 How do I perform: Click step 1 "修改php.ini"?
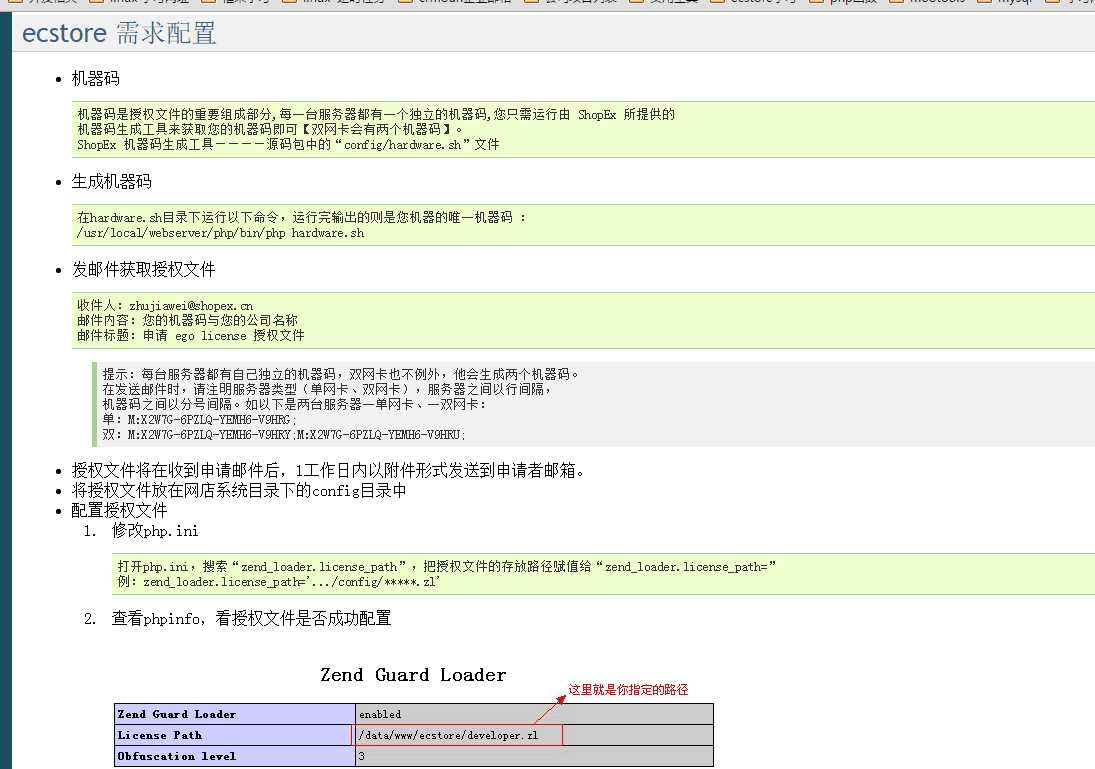pos(155,531)
